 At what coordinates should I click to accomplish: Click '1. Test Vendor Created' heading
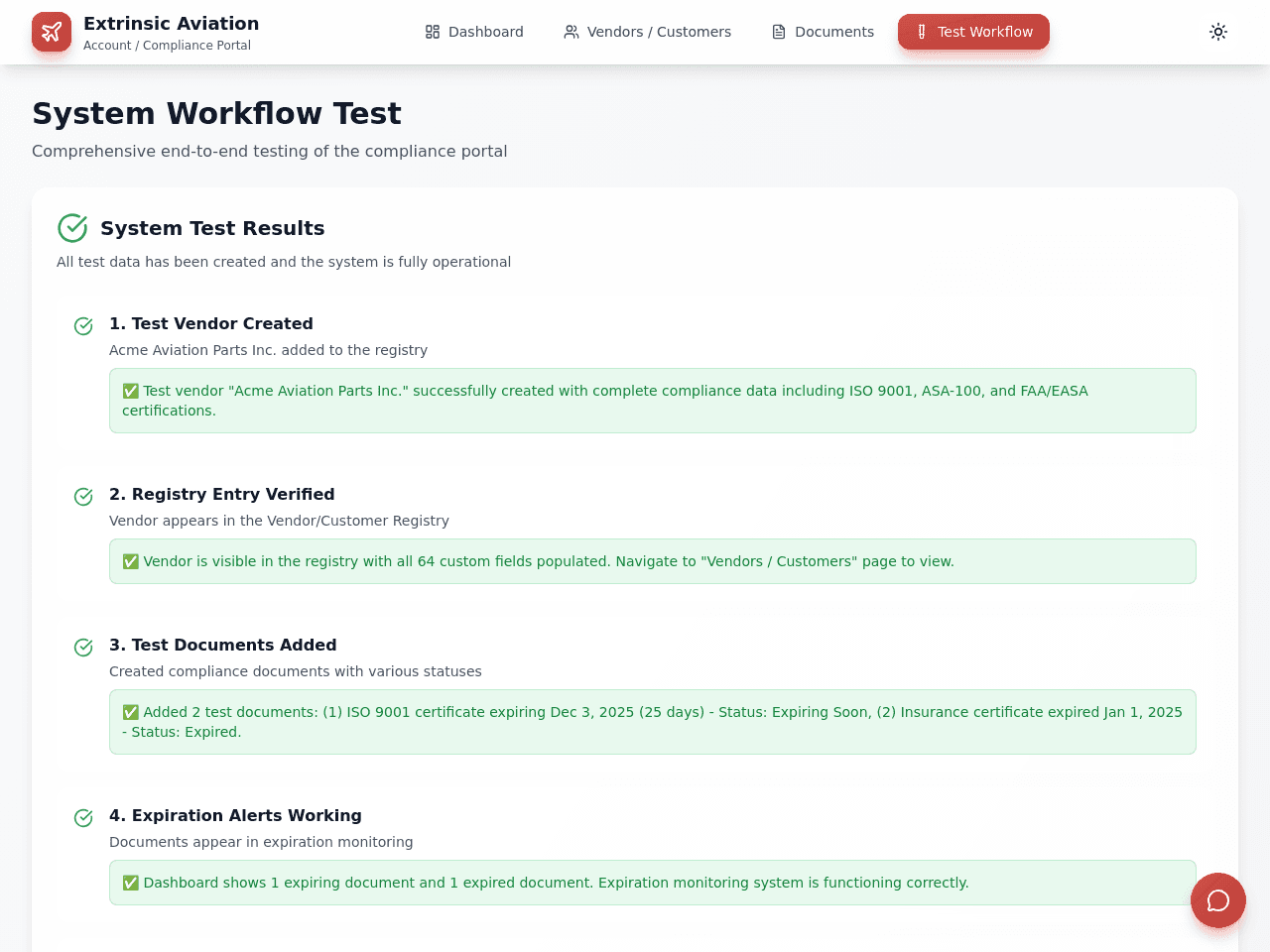click(211, 323)
